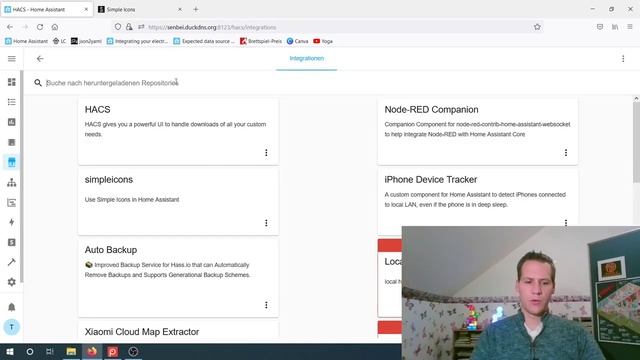
Task: Open the HACS overflow menu at top right
Action: click(x=623, y=59)
